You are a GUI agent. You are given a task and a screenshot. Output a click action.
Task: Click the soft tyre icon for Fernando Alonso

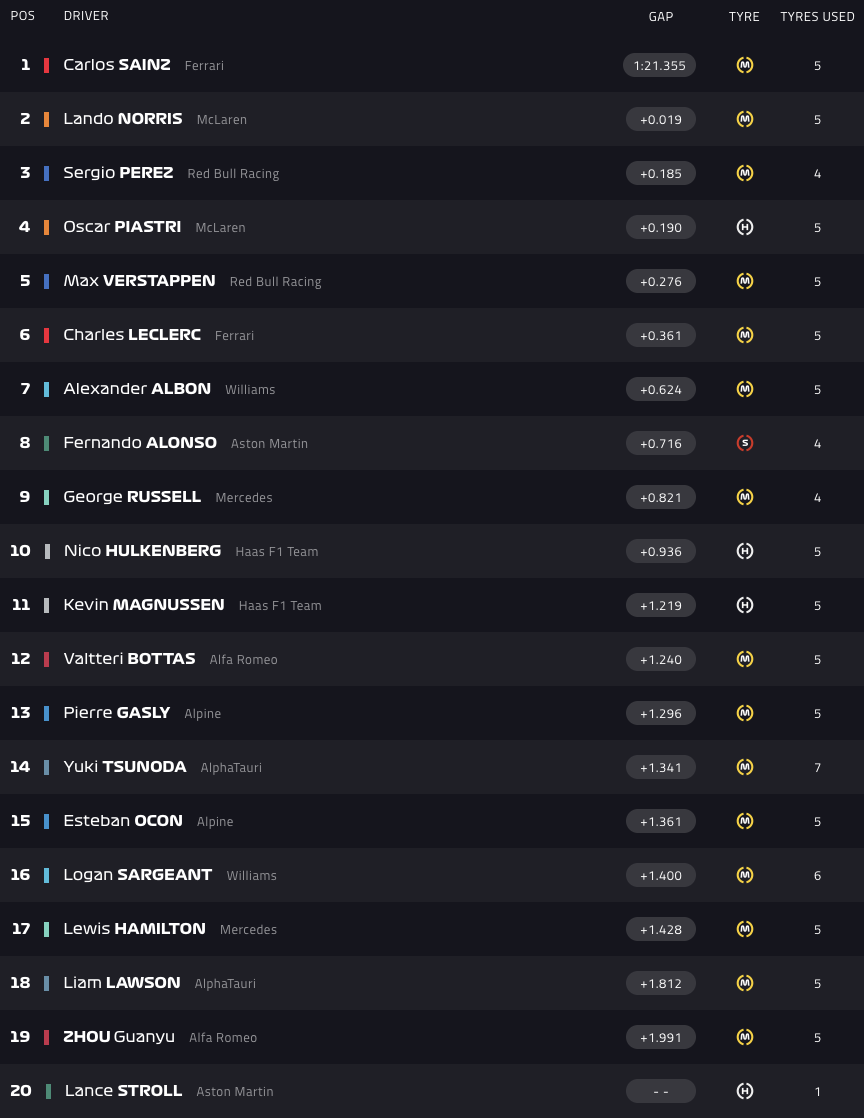click(x=744, y=443)
